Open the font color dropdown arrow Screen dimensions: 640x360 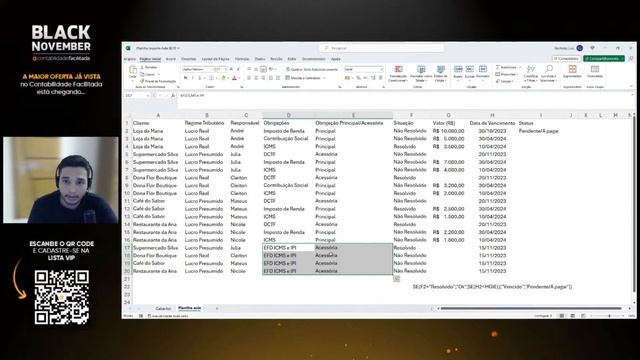239,78
